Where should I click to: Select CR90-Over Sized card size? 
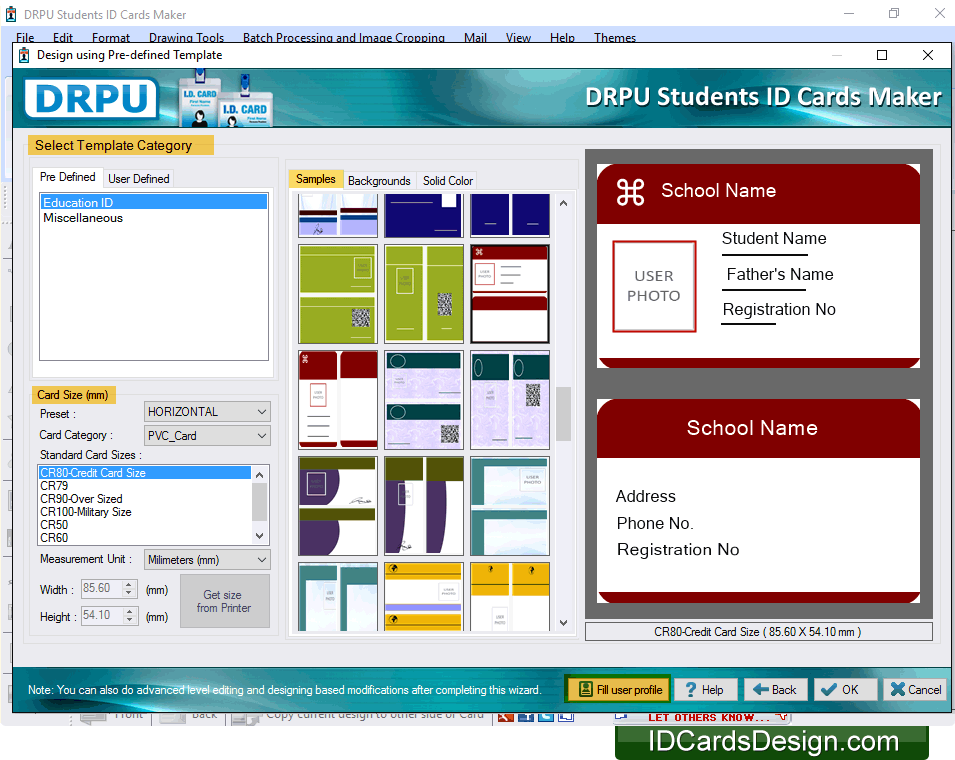pos(145,499)
